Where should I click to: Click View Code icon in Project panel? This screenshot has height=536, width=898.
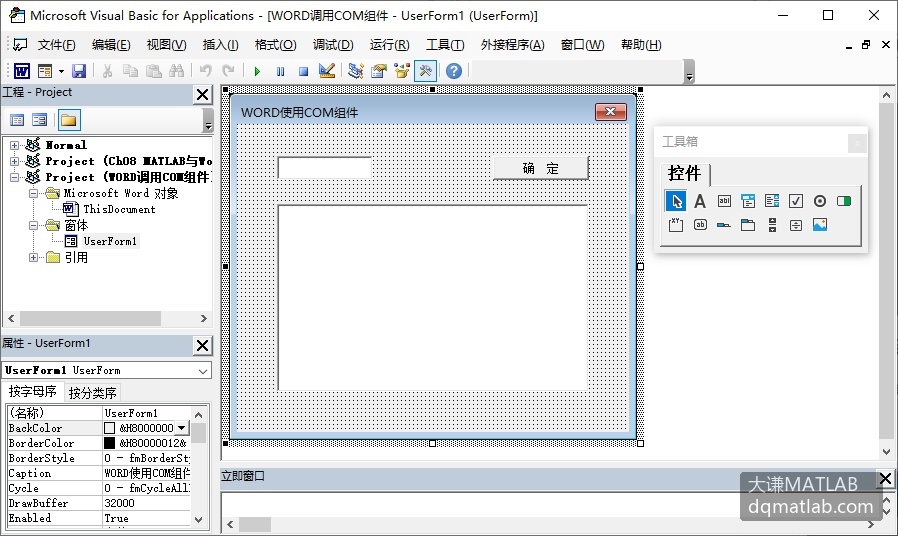[x=17, y=120]
